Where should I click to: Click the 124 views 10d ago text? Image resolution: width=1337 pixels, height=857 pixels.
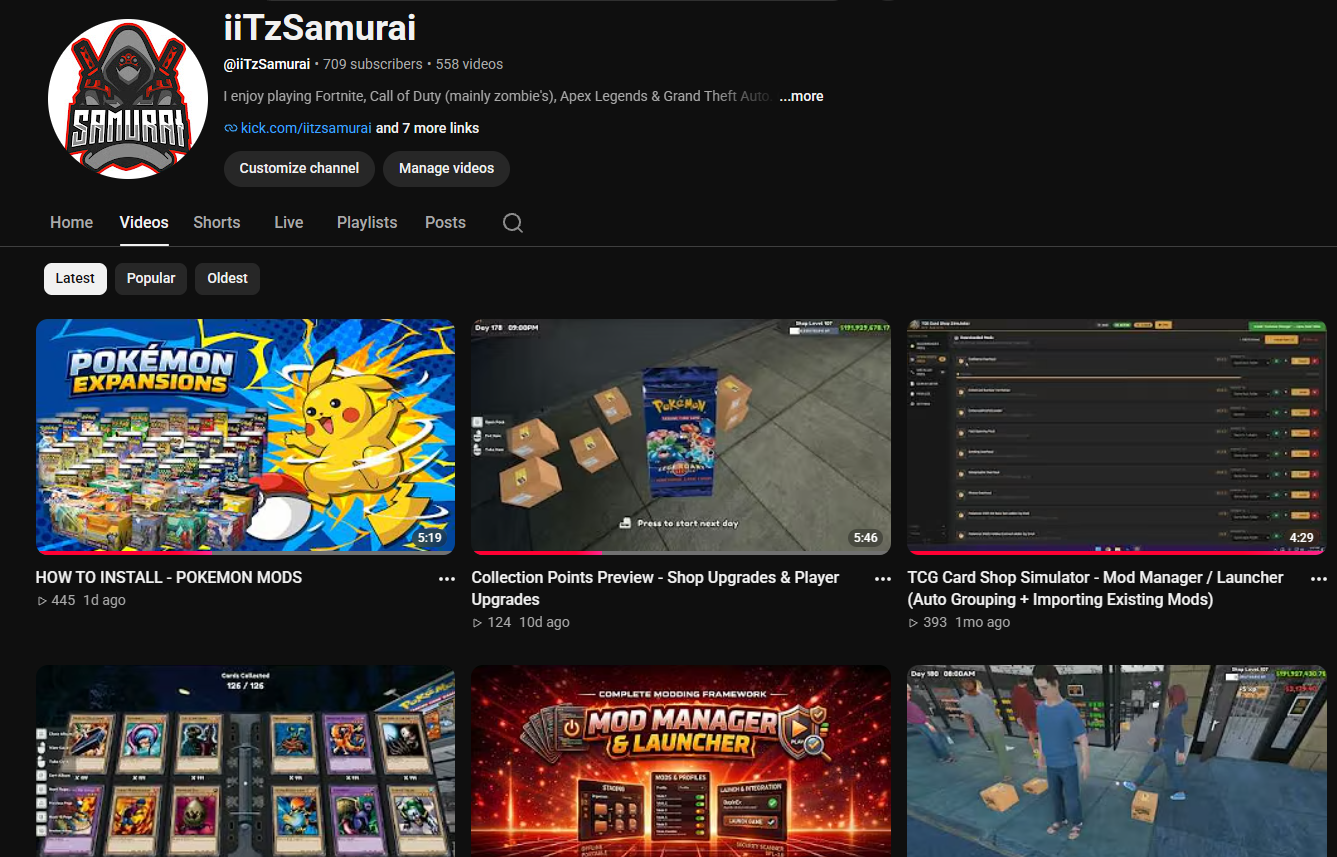click(521, 622)
